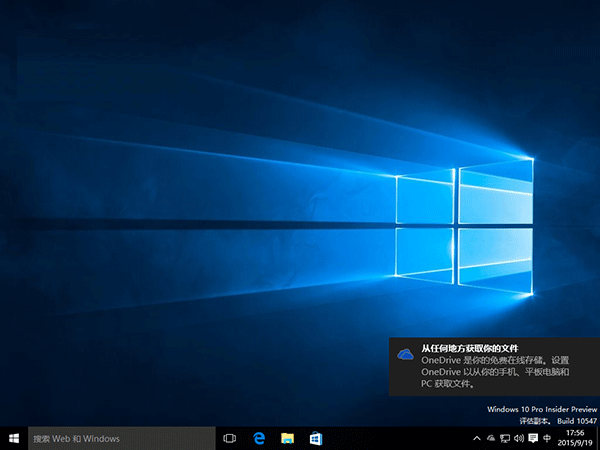Expand the hidden system tray icons
The height and width of the screenshot is (450, 600).
point(476,438)
